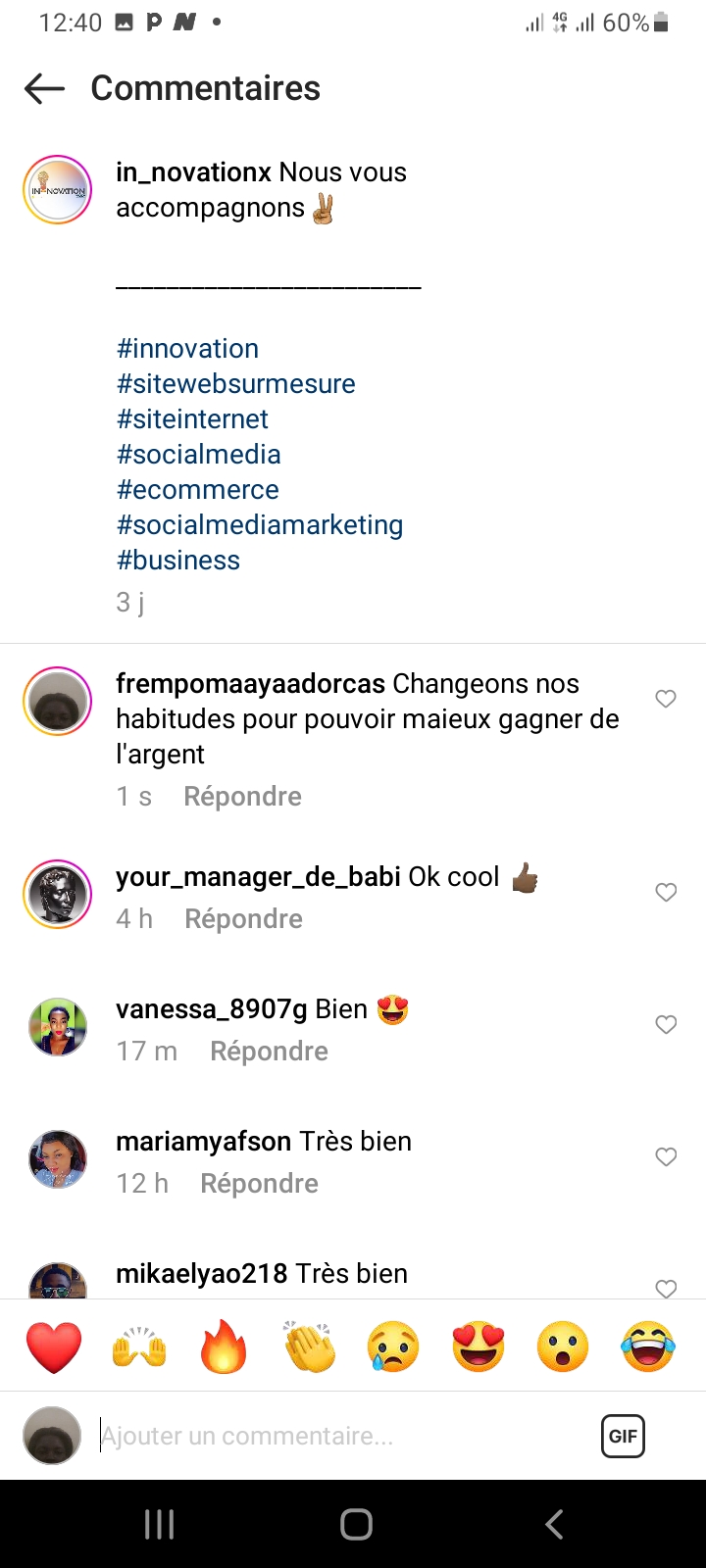This screenshot has width=706, height=1568.
Task: Insert the laughing tears emoji
Action: coord(648,1347)
